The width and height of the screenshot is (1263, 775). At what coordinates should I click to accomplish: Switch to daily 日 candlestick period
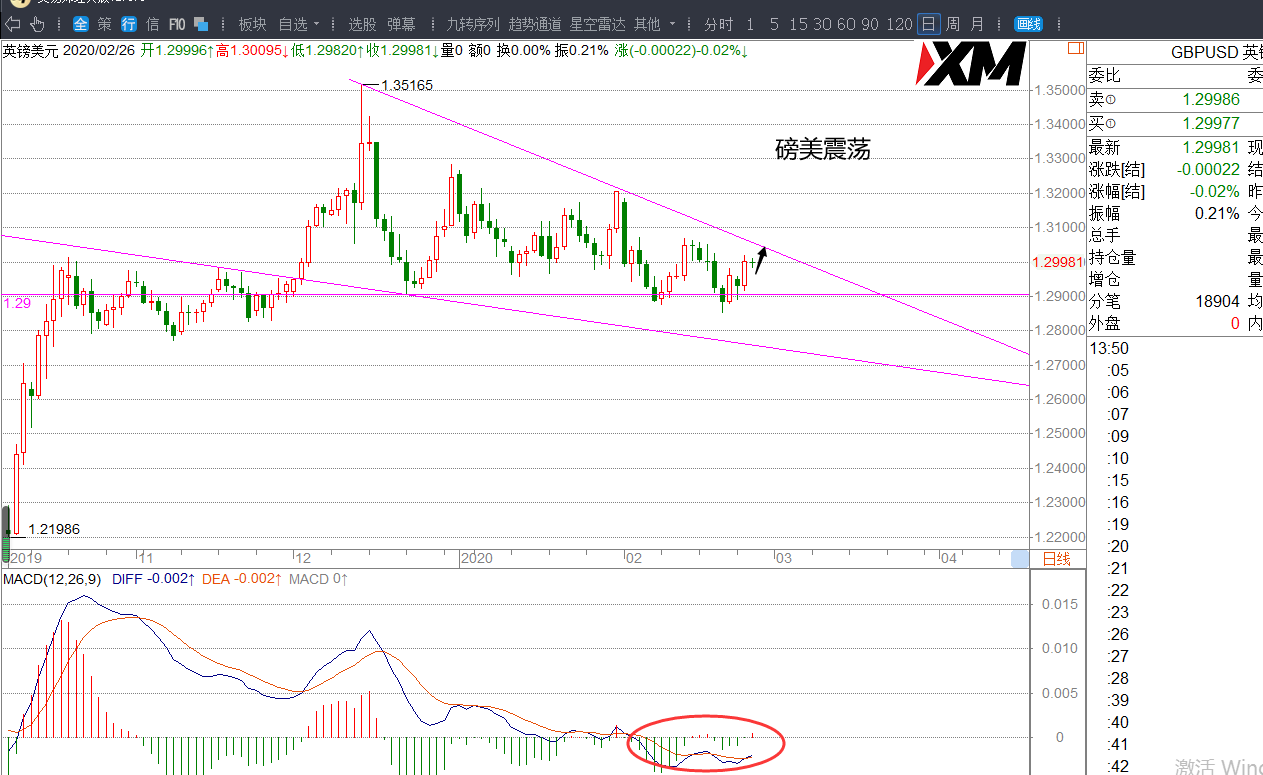click(x=929, y=24)
